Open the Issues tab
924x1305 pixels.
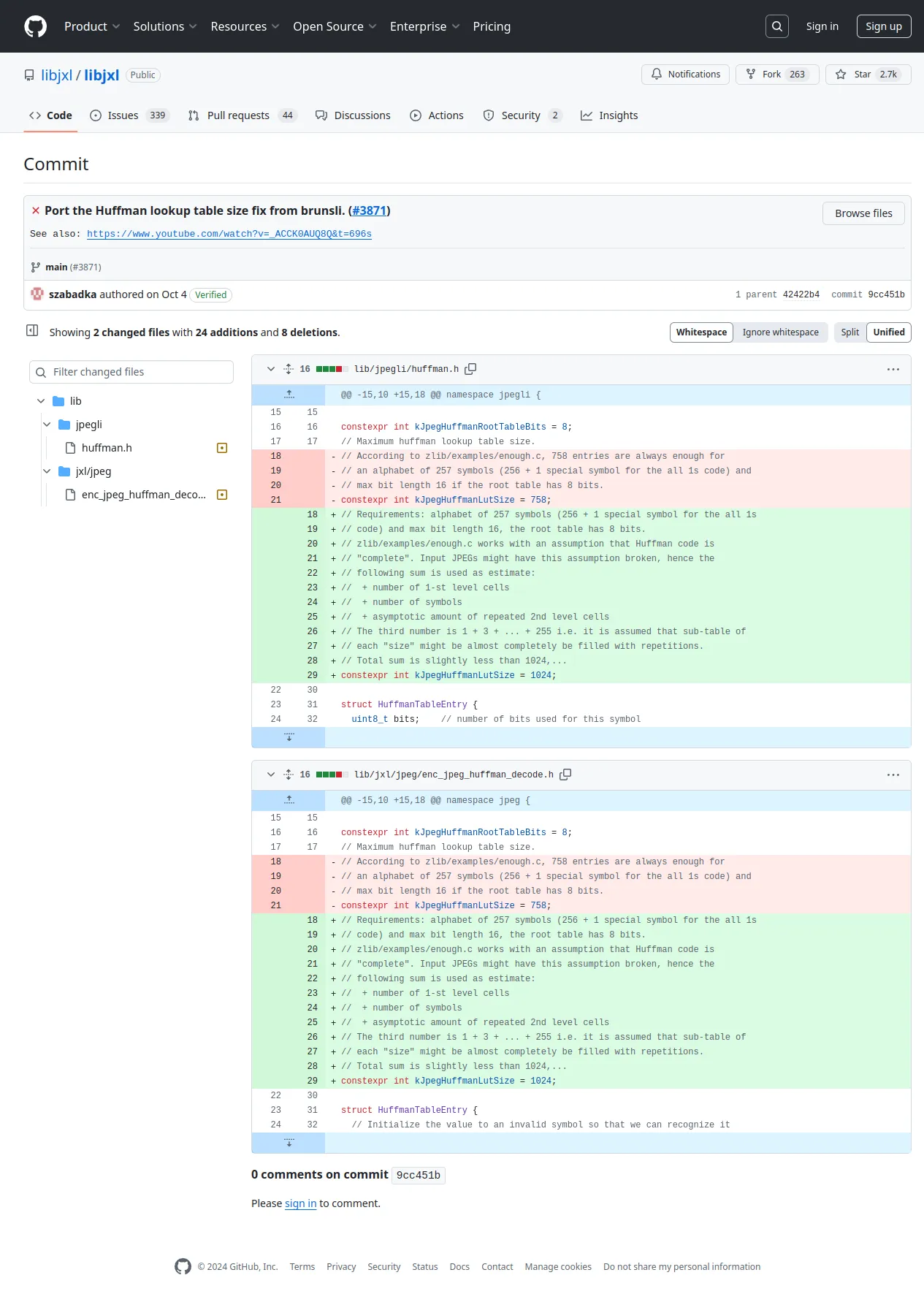point(129,115)
